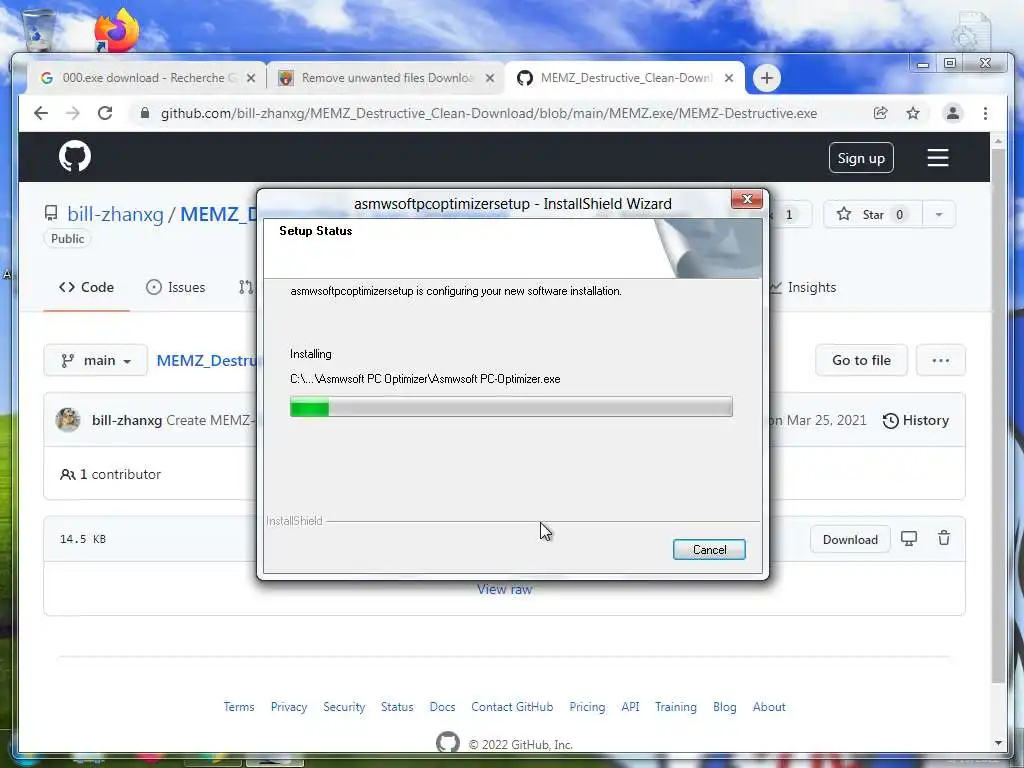Open the Insights tab

(x=803, y=287)
